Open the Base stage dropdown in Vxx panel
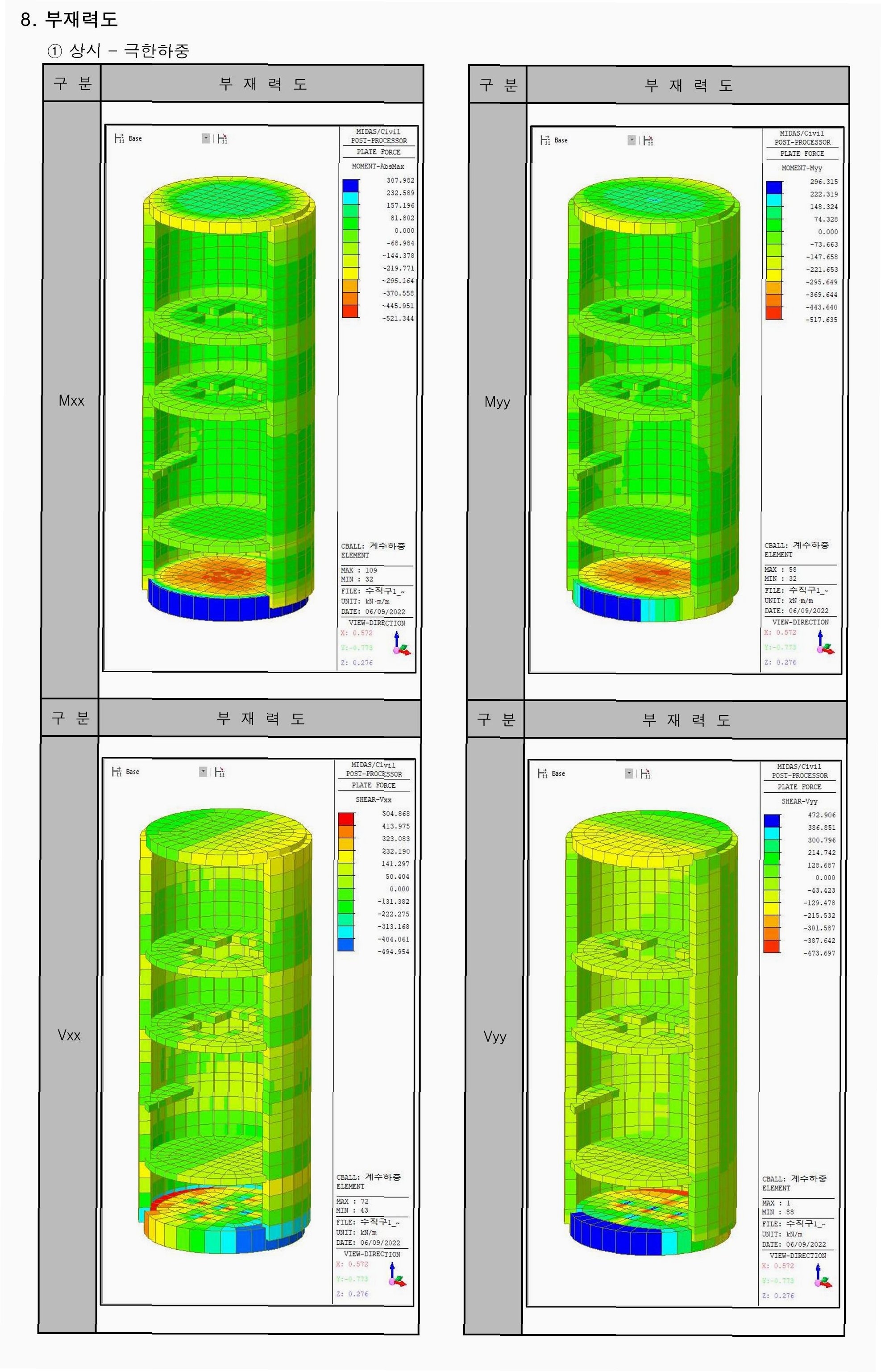The width and height of the screenshot is (881, 1372). click(203, 771)
